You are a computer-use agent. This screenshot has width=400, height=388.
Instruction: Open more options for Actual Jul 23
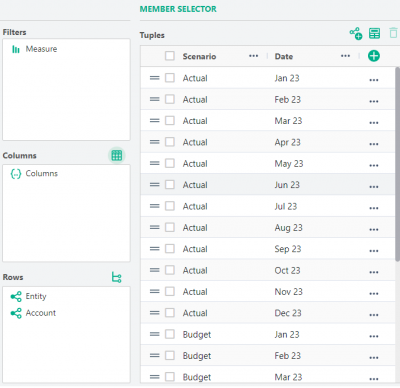(374, 208)
